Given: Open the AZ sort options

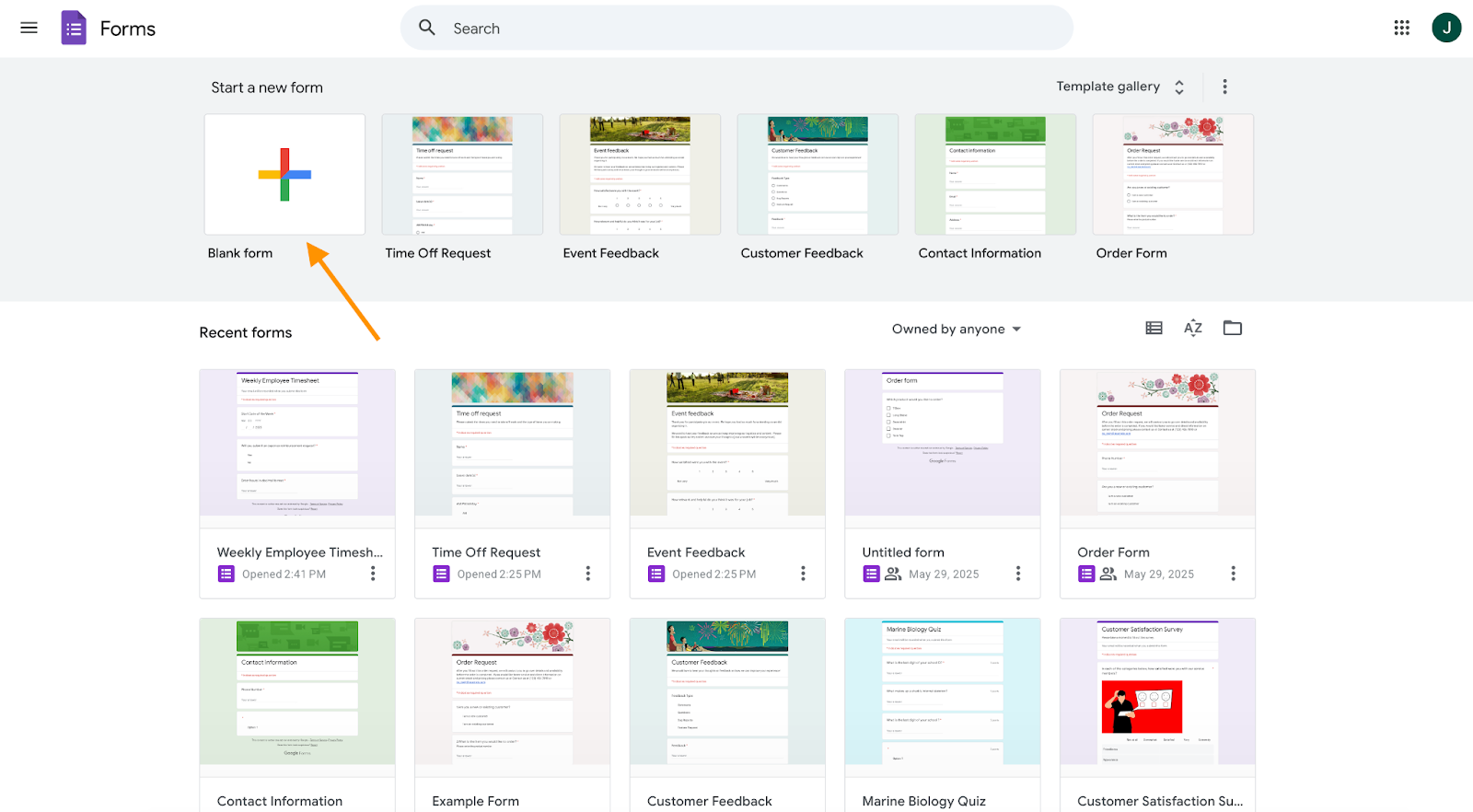Looking at the screenshot, I should 1193,328.
